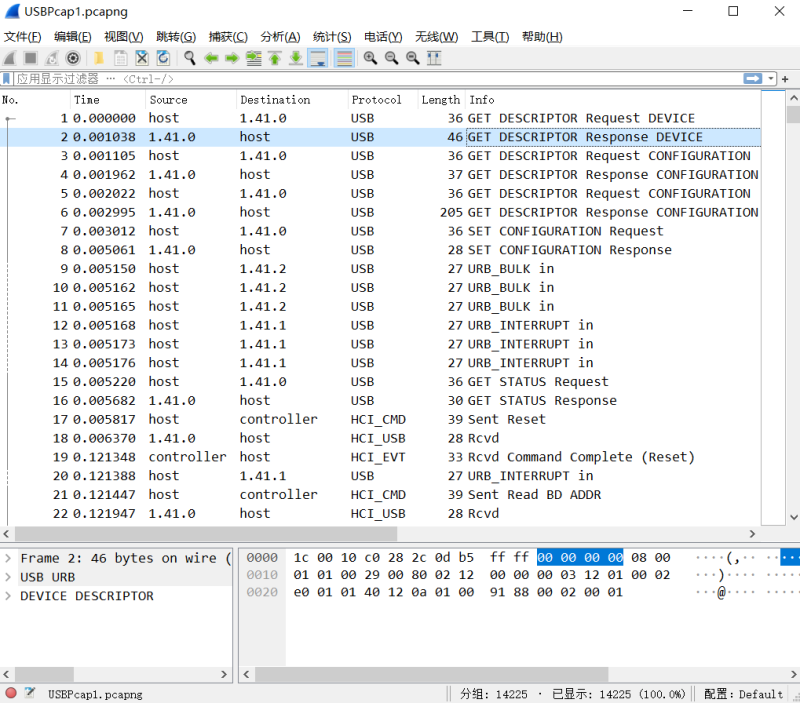Screen dimensions: 800x703
Task: Zoom in on packet text
Action: point(370,58)
